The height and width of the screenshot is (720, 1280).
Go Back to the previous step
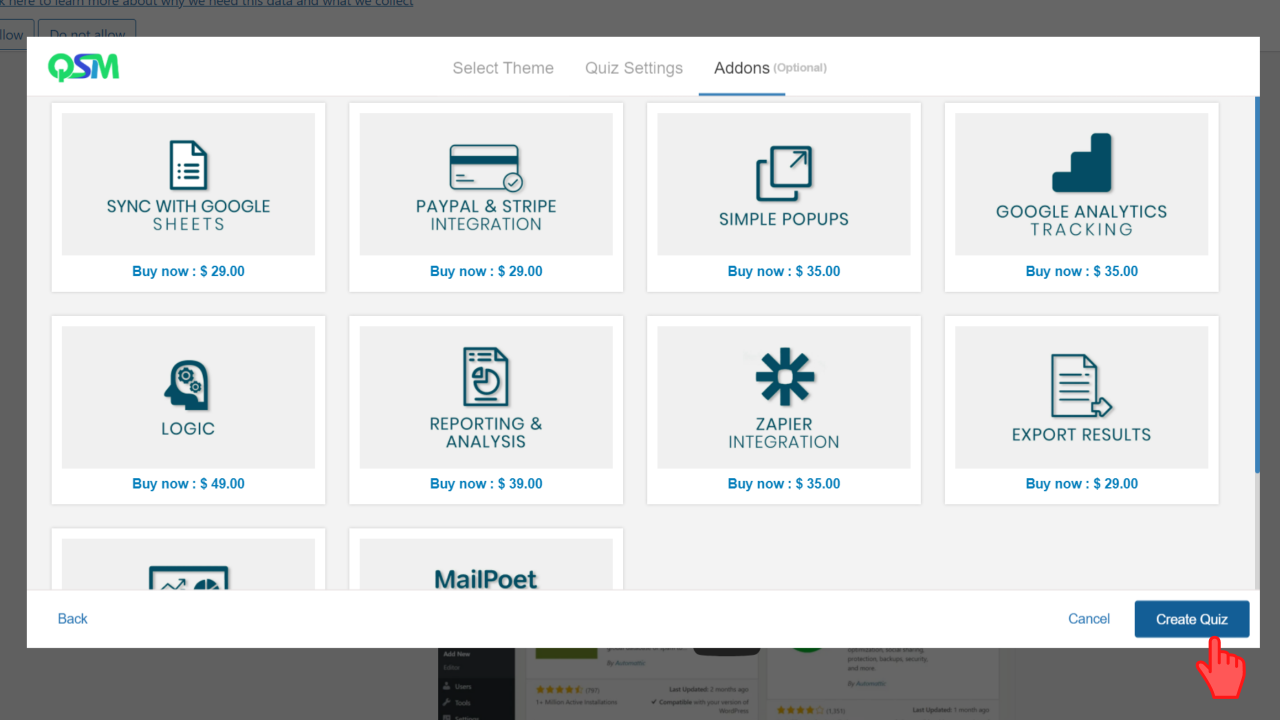(x=73, y=619)
